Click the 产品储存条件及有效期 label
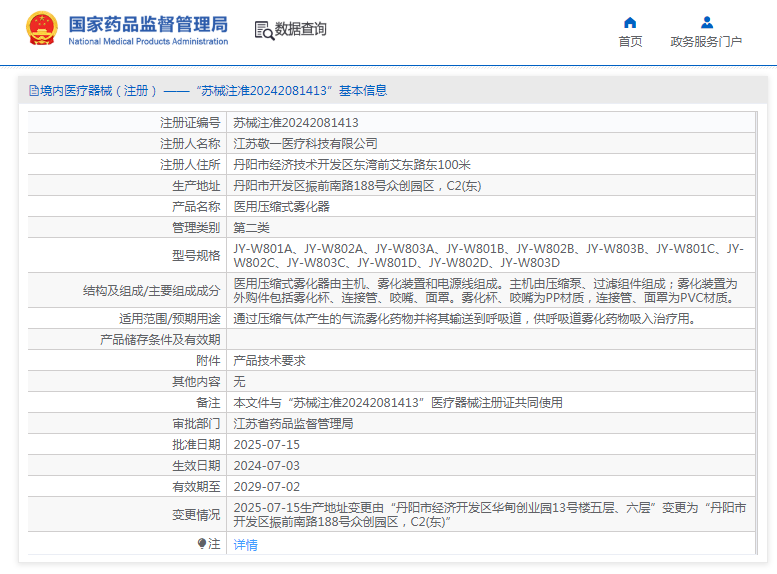The image size is (777, 574). (160, 340)
